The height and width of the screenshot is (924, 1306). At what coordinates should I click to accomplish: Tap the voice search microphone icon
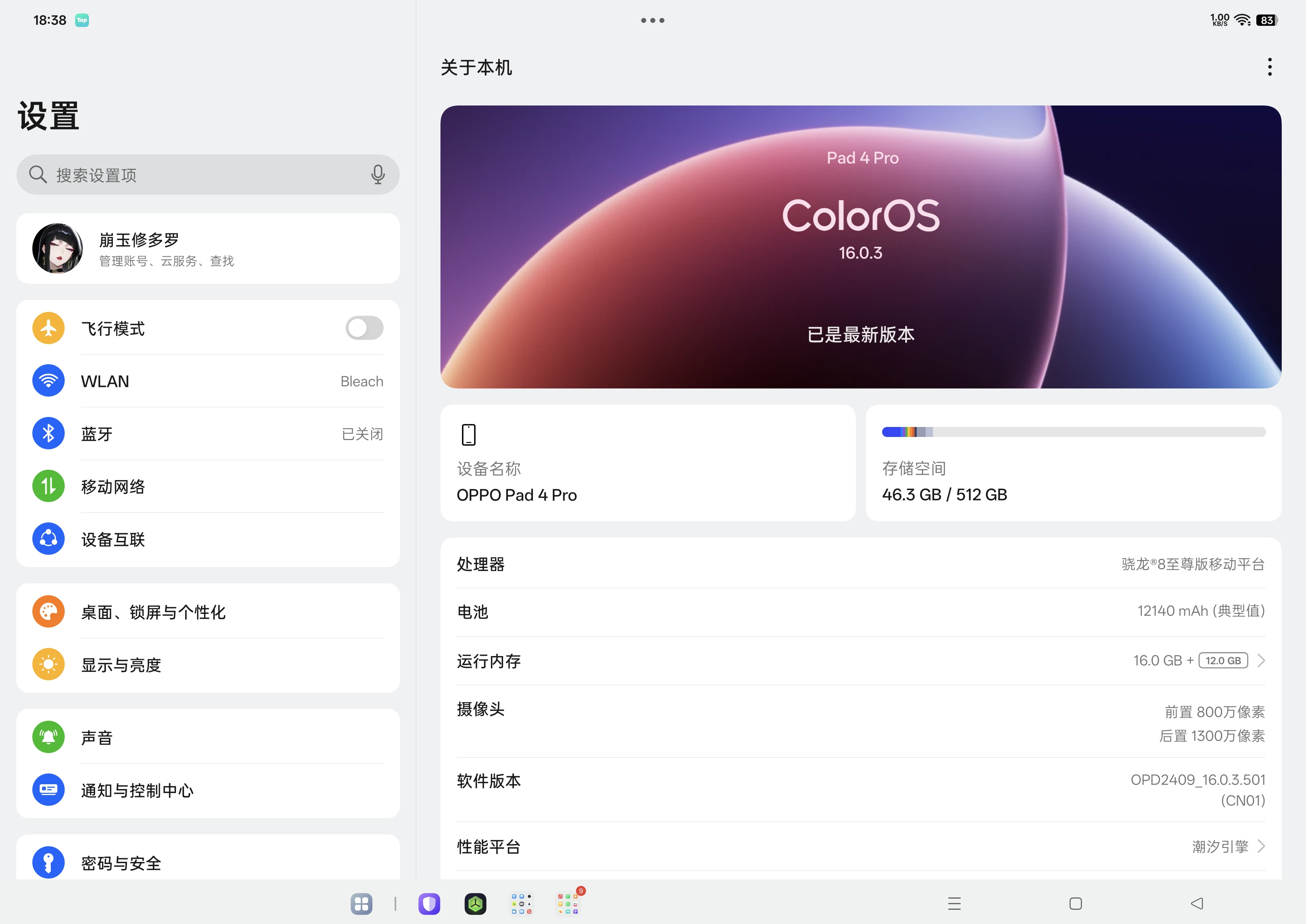(x=378, y=175)
